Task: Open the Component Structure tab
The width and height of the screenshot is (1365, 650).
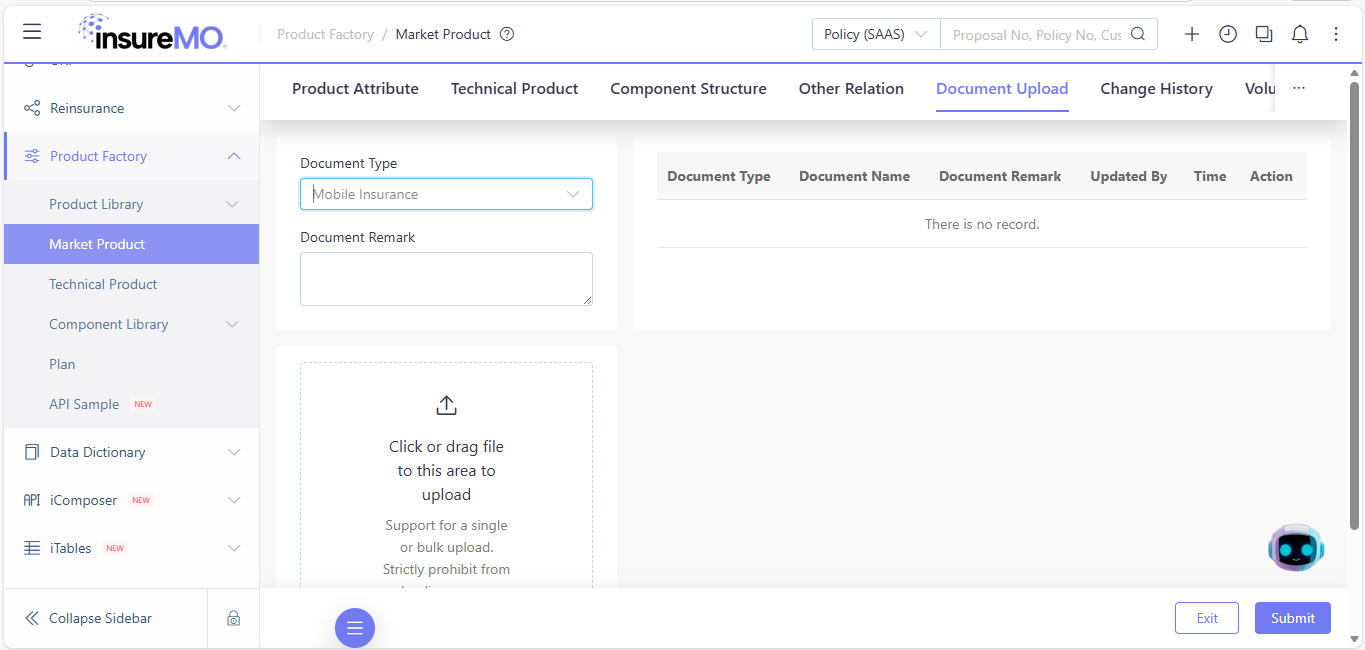Action: tap(688, 88)
